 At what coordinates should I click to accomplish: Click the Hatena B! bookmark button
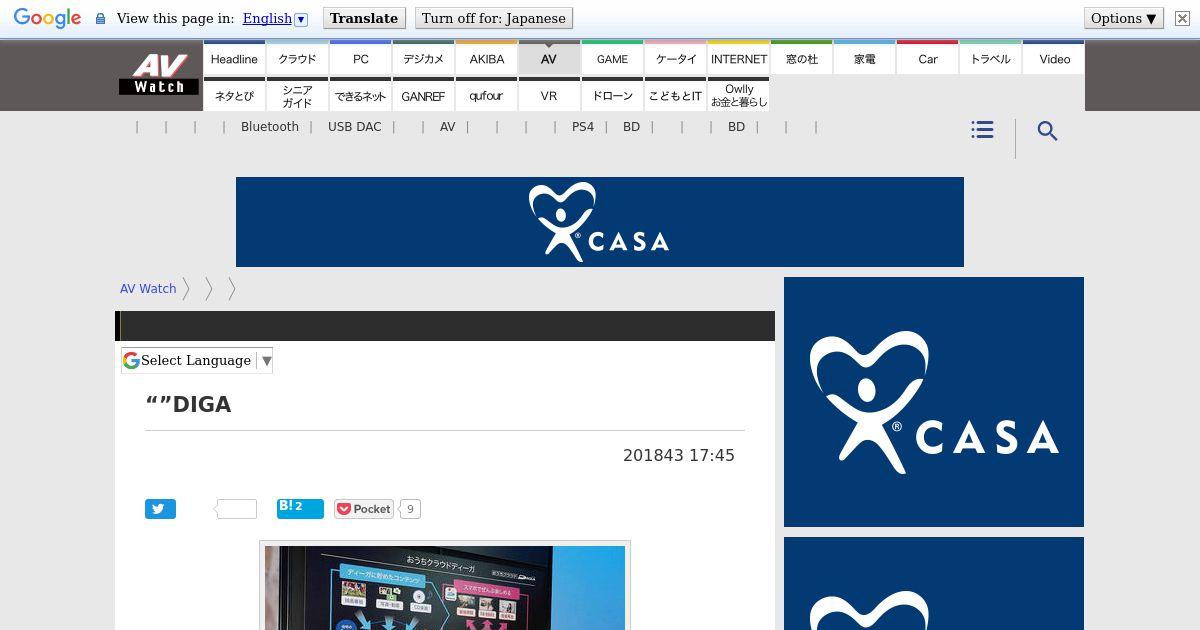pyautogui.click(x=300, y=508)
